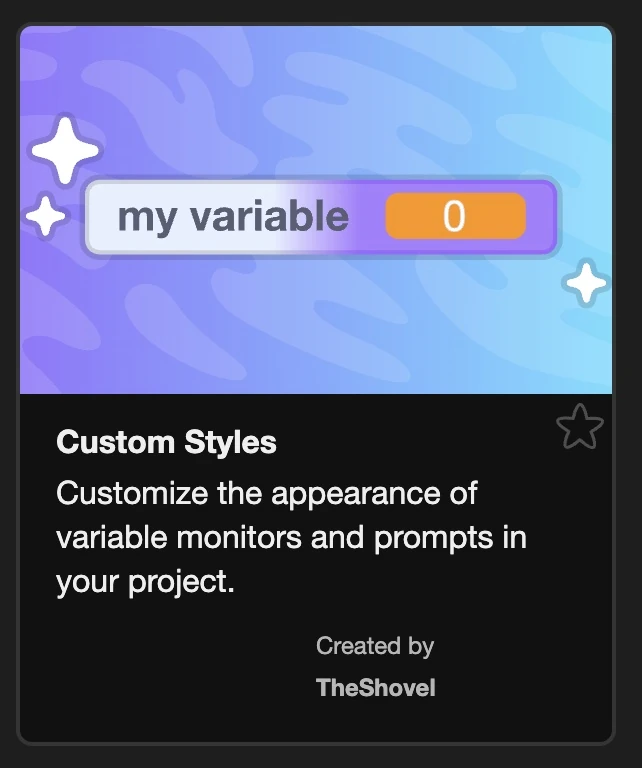Screen dimensions: 642x768
Task: Click the "your project." line of the description
Action: (145, 581)
